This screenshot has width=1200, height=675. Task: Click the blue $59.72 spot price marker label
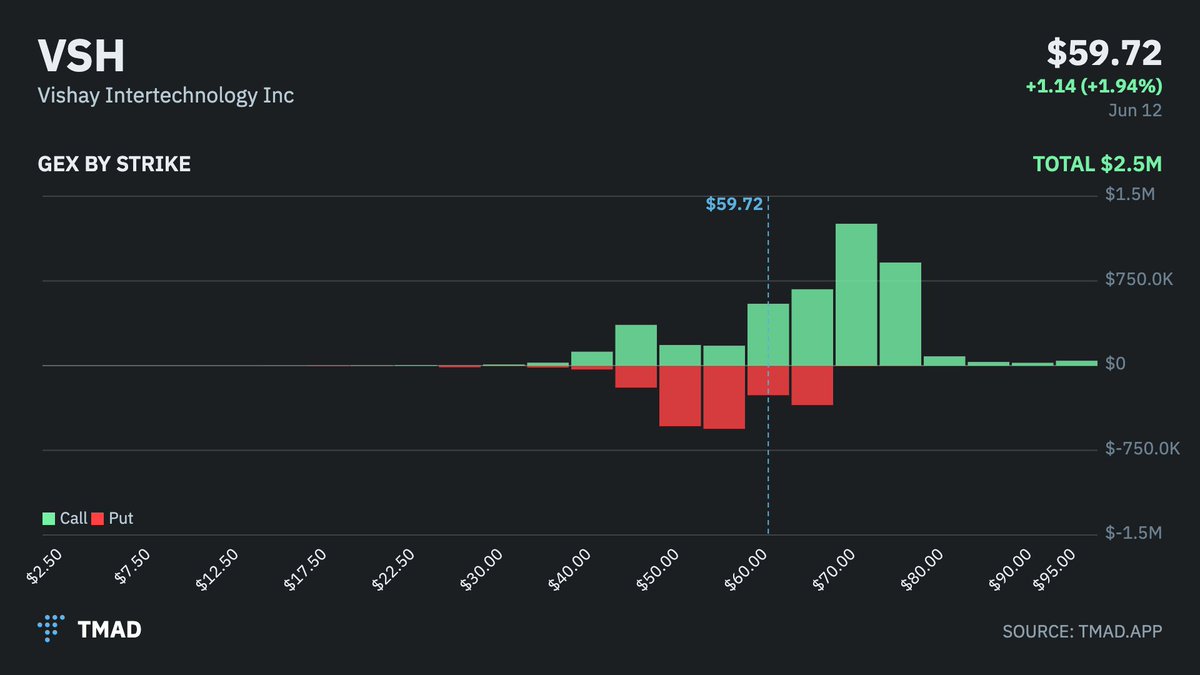coord(734,204)
